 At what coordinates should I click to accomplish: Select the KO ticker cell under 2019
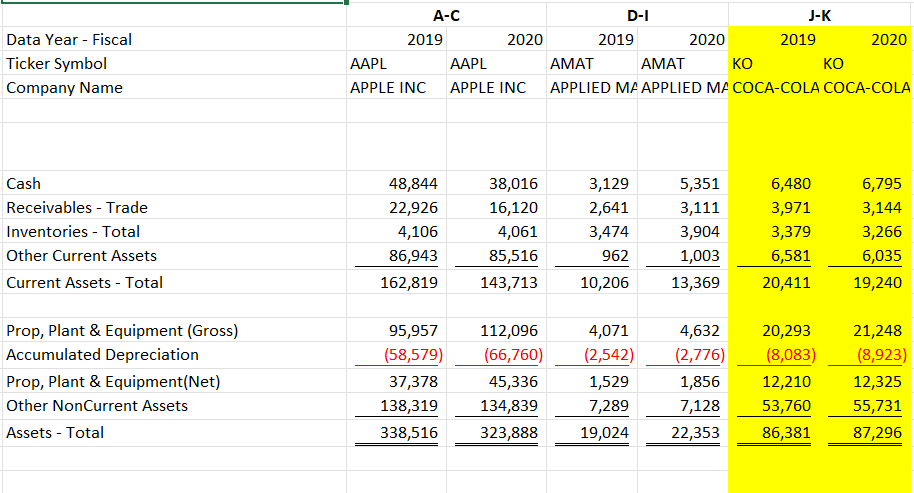[x=774, y=63]
